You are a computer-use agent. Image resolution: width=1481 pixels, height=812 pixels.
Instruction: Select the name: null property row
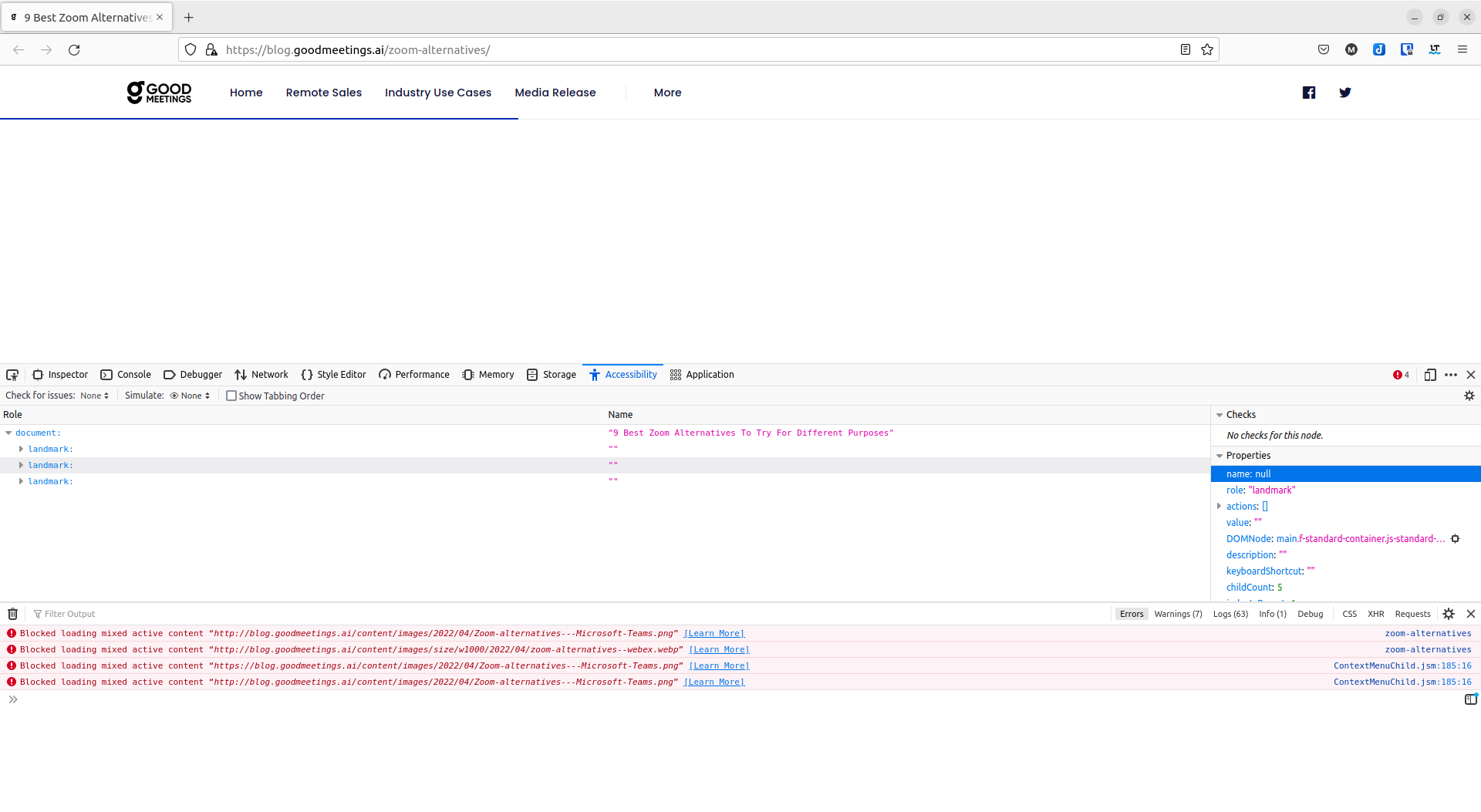1345,474
